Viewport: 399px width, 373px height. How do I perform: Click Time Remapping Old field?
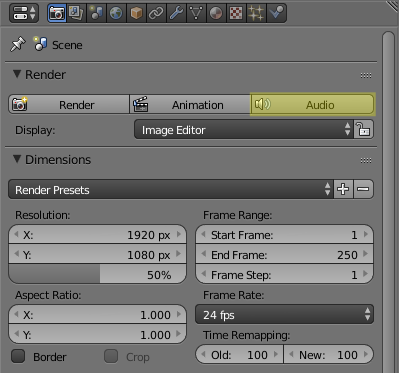(239, 355)
